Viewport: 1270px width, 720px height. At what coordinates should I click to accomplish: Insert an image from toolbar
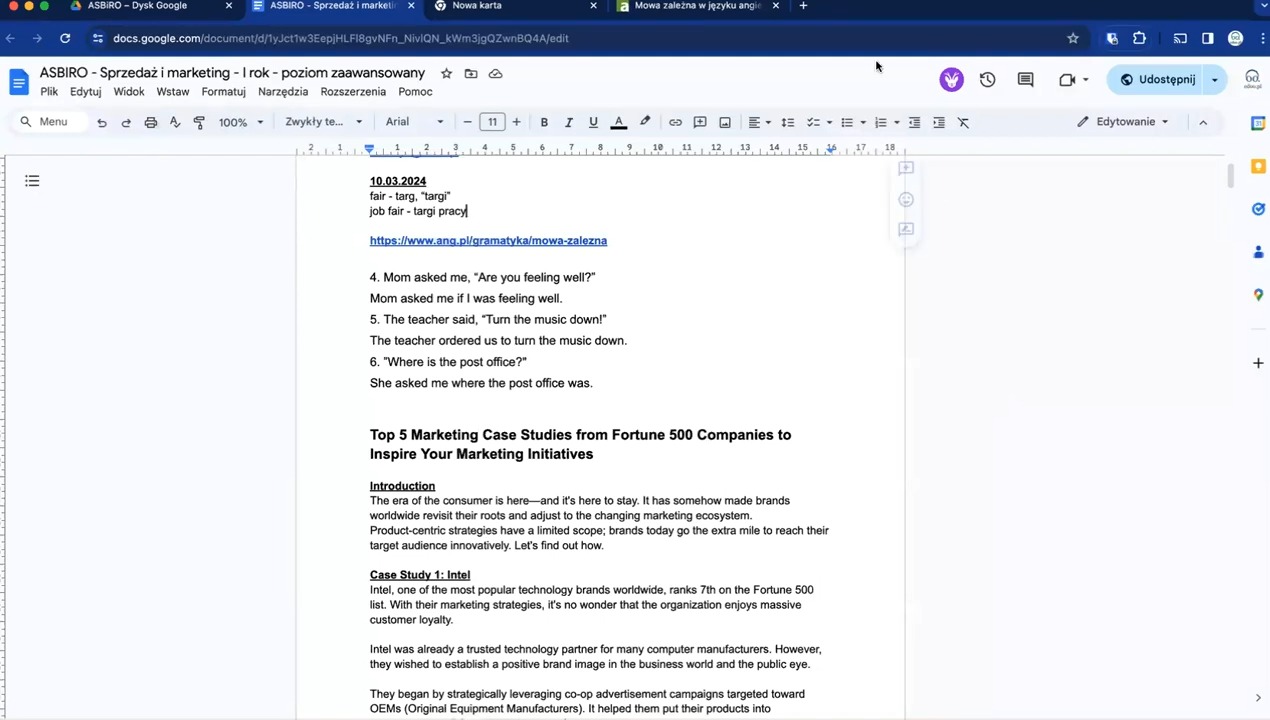tap(725, 122)
